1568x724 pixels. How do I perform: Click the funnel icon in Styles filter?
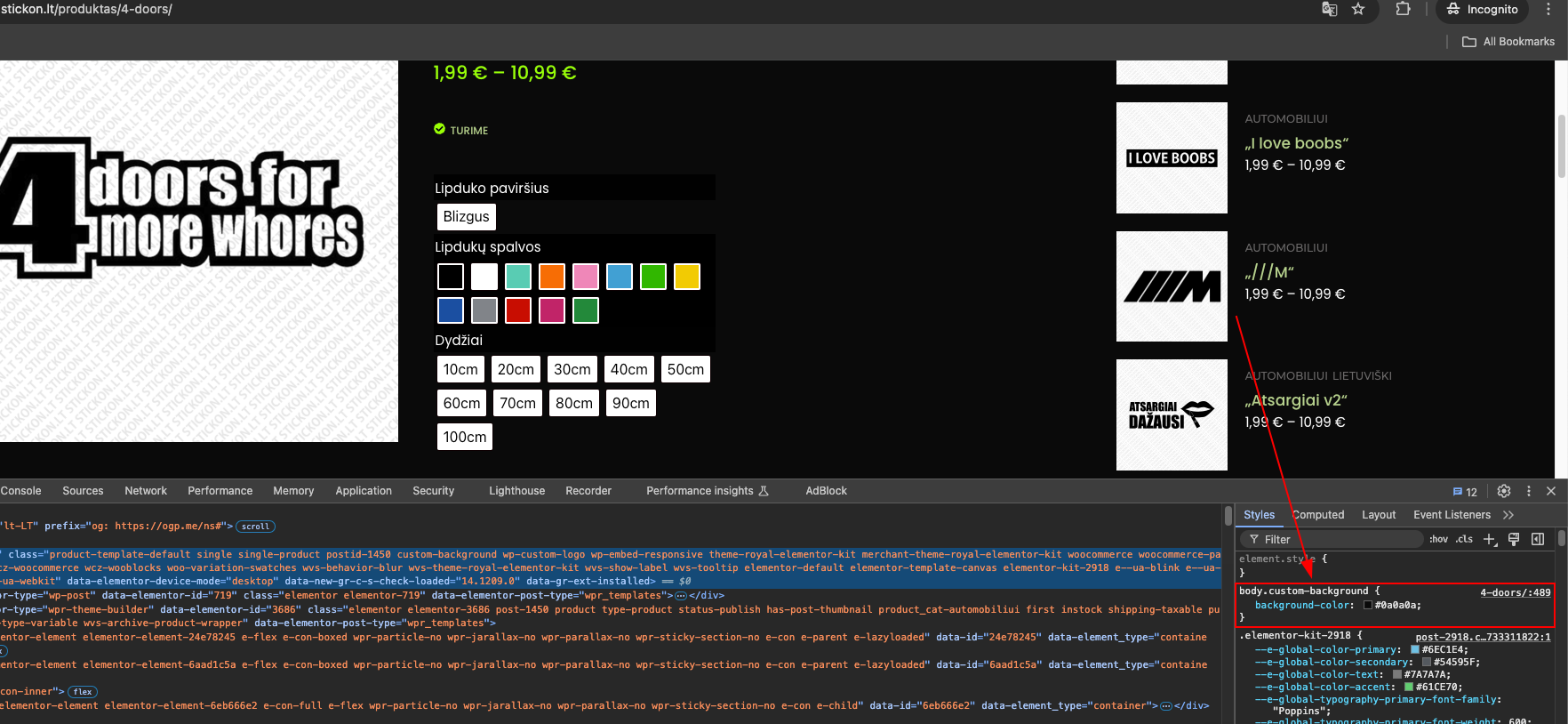[1254, 540]
